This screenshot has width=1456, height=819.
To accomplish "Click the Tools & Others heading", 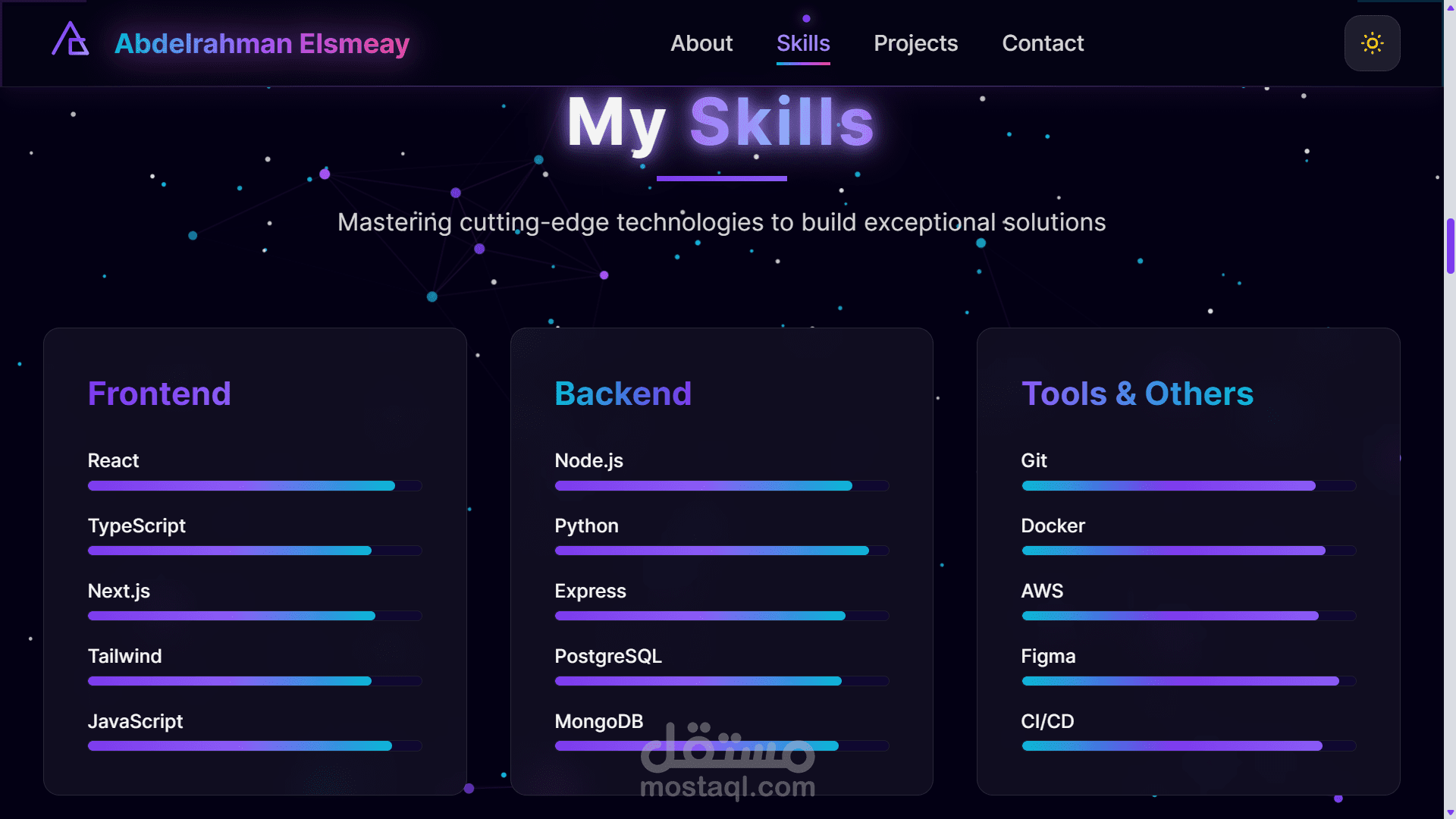I will point(1137,394).
